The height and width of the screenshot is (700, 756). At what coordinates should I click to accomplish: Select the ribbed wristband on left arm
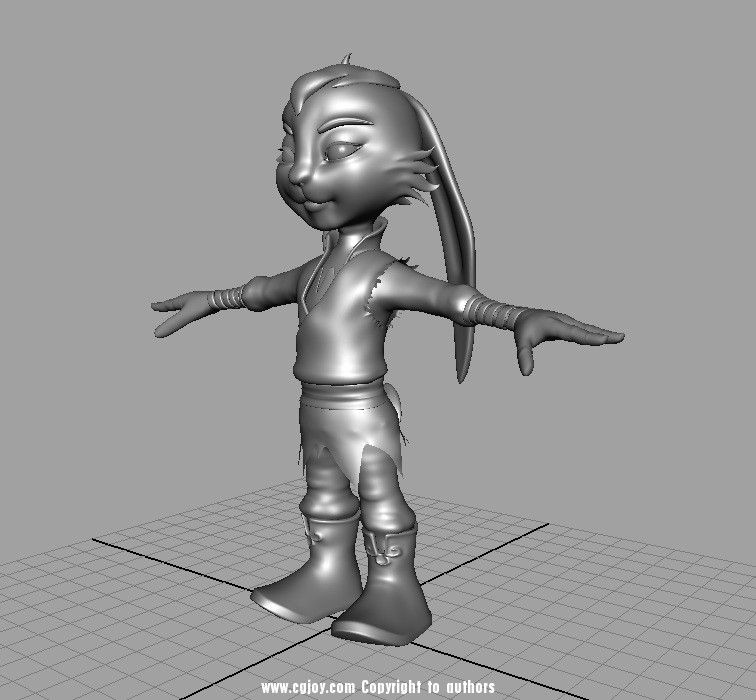pyautogui.click(x=229, y=298)
